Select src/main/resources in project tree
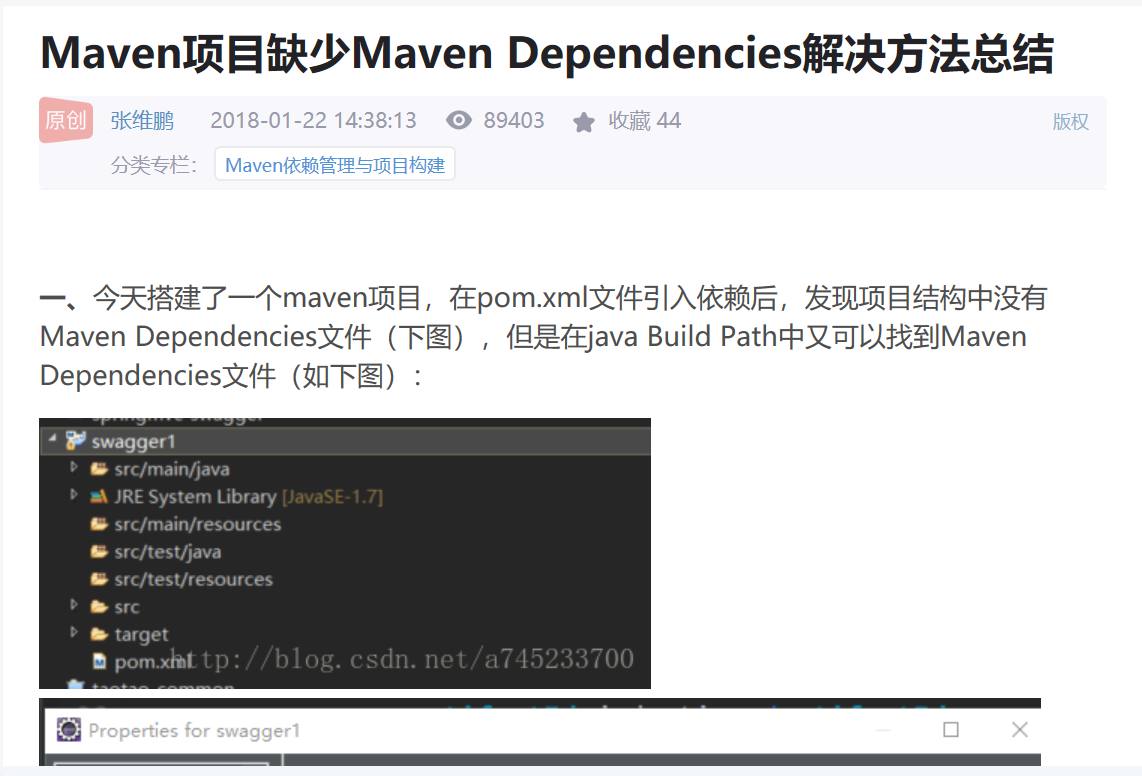Screen dimensions: 1142x776 [x=197, y=525]
